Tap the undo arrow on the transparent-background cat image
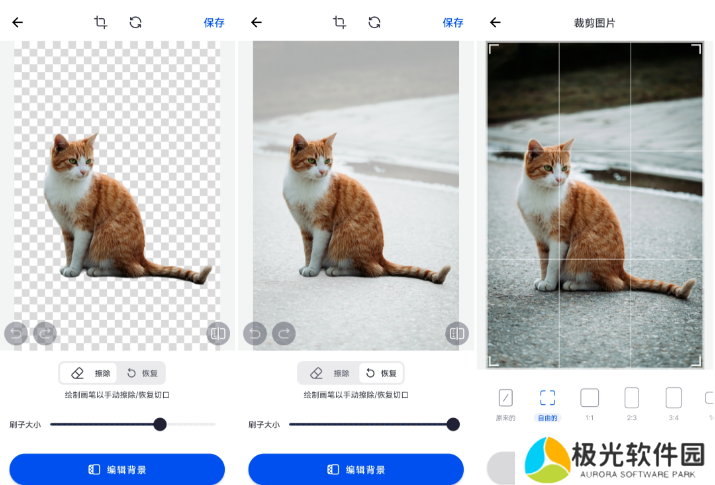715x485 pixels. click(x=16, y=333)
